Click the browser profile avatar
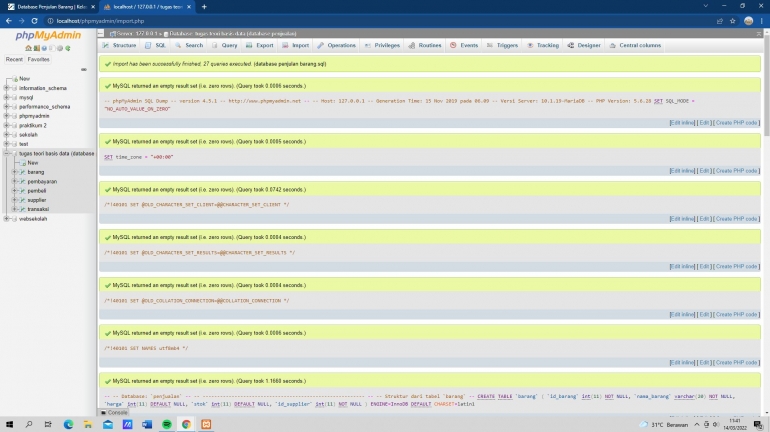 coord(748,21)
